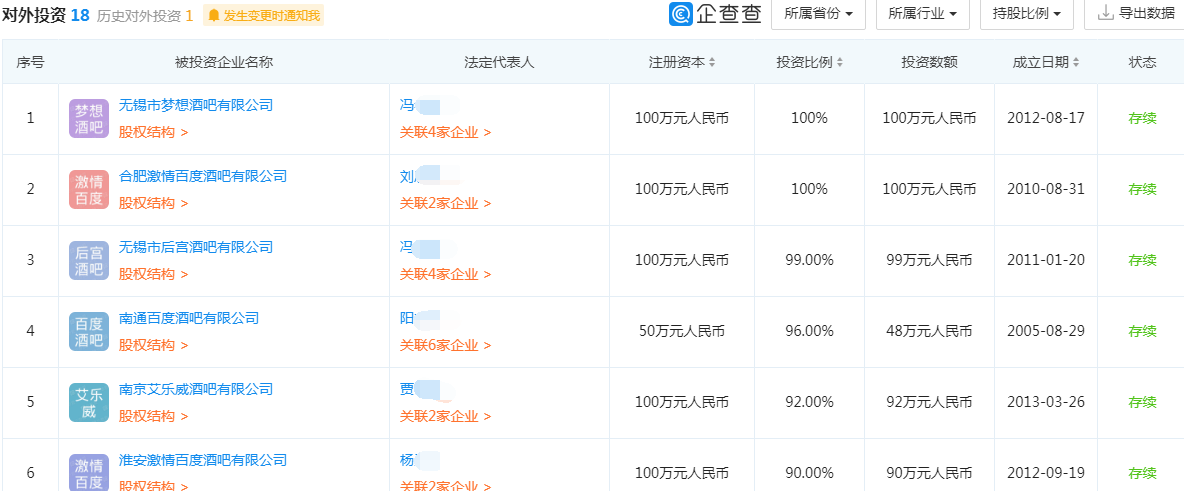1184x491 pixels.
Task: Click the 后宫酒吧 company logo tile
Action: tap(89, 261)
